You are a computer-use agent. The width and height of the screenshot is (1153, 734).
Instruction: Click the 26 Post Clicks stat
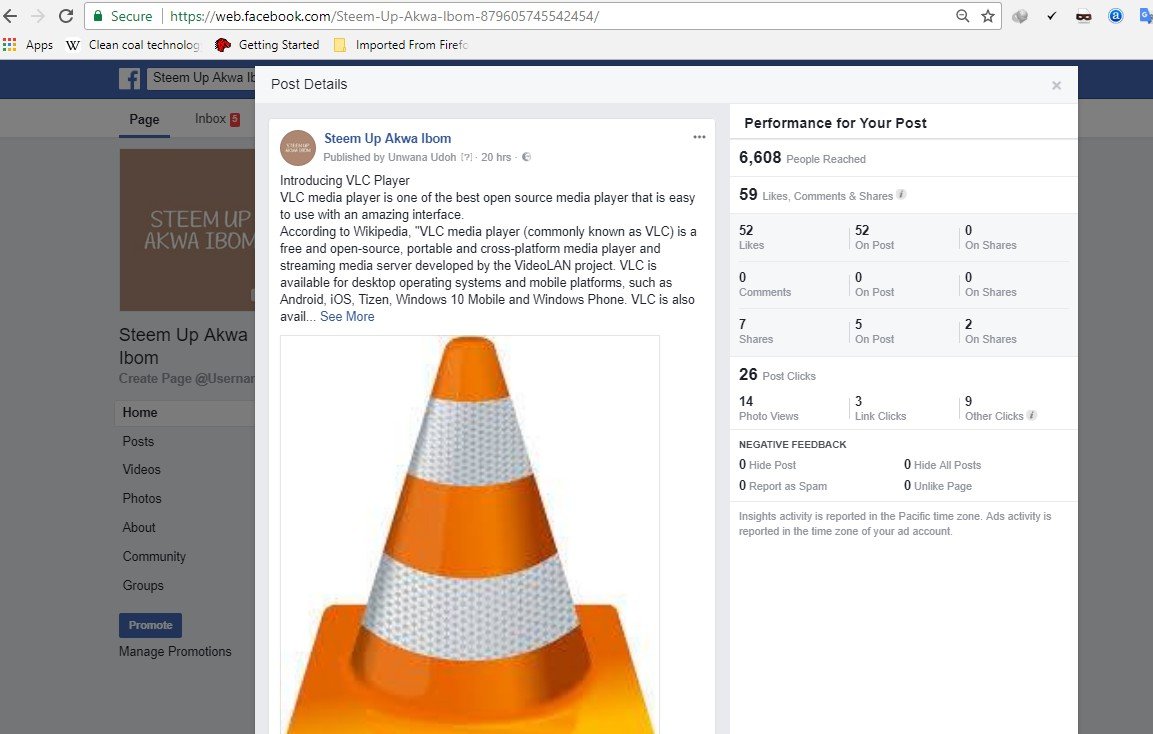tap(777, 374)
